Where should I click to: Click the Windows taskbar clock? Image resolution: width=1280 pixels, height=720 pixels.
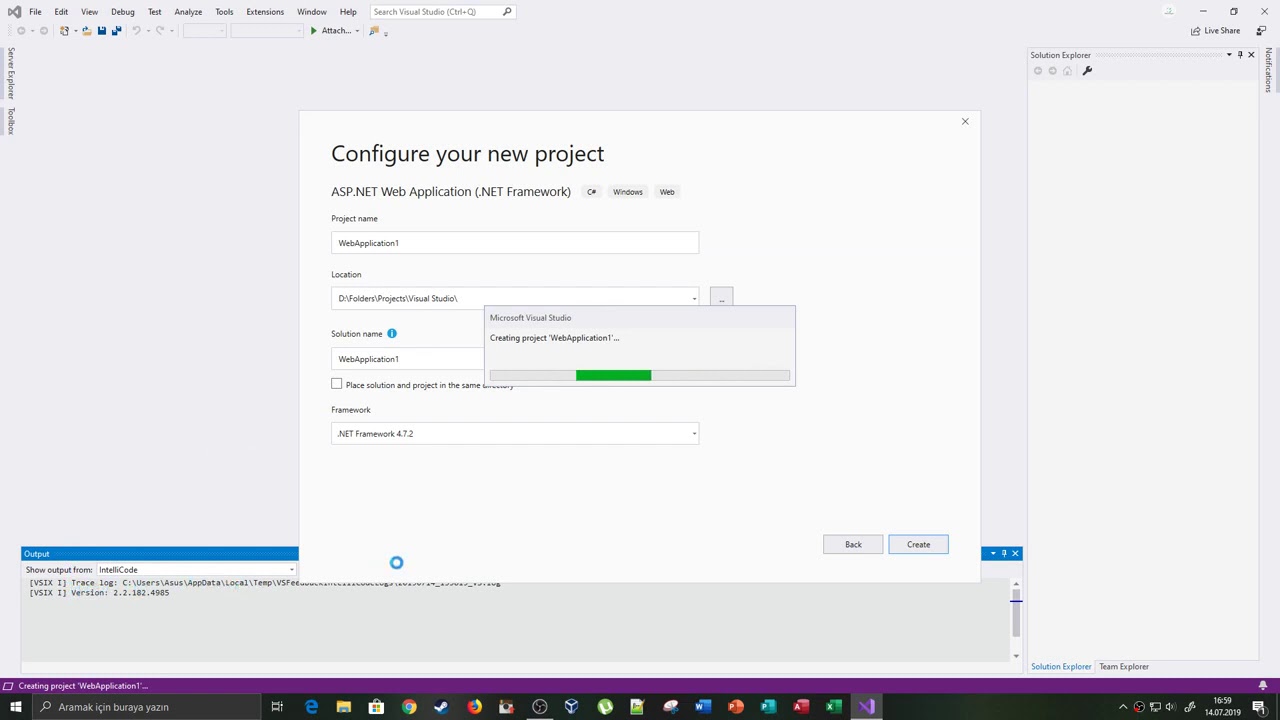[1222, 707]
